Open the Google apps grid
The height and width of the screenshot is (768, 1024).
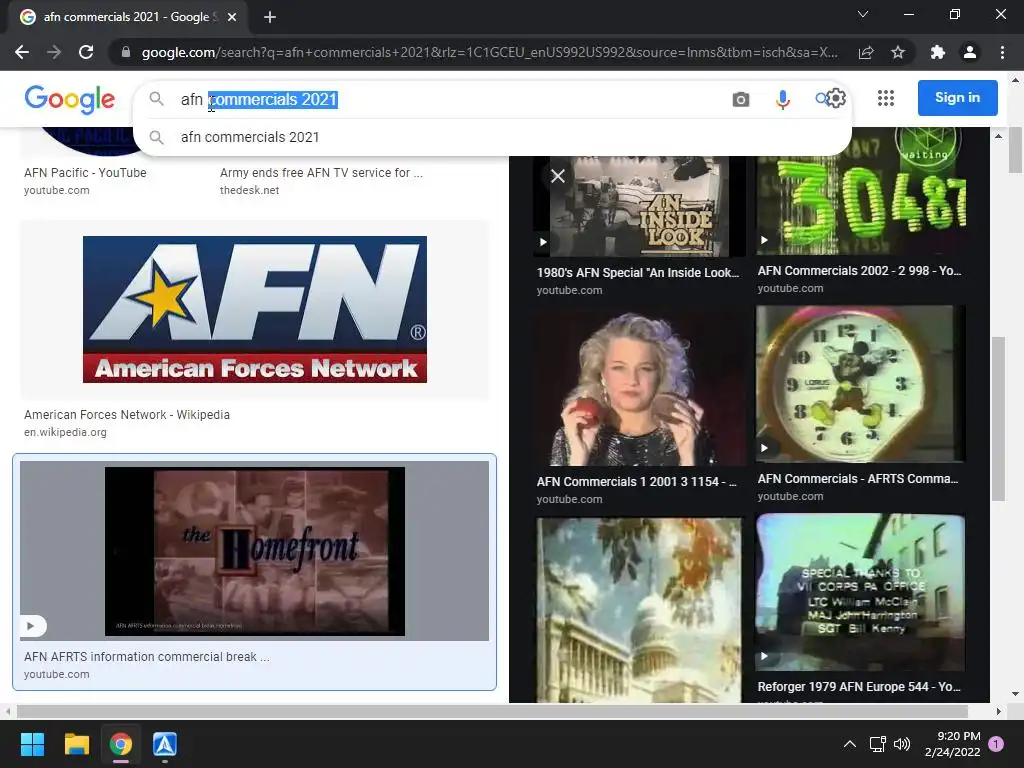886,98
